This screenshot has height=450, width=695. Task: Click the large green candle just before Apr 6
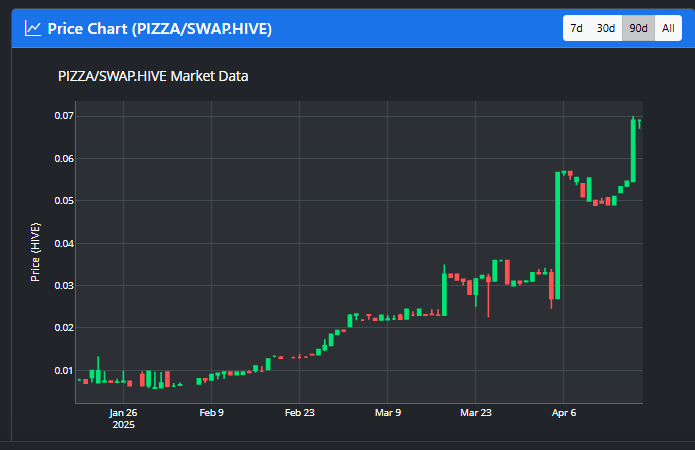click(x=558, y=235)
